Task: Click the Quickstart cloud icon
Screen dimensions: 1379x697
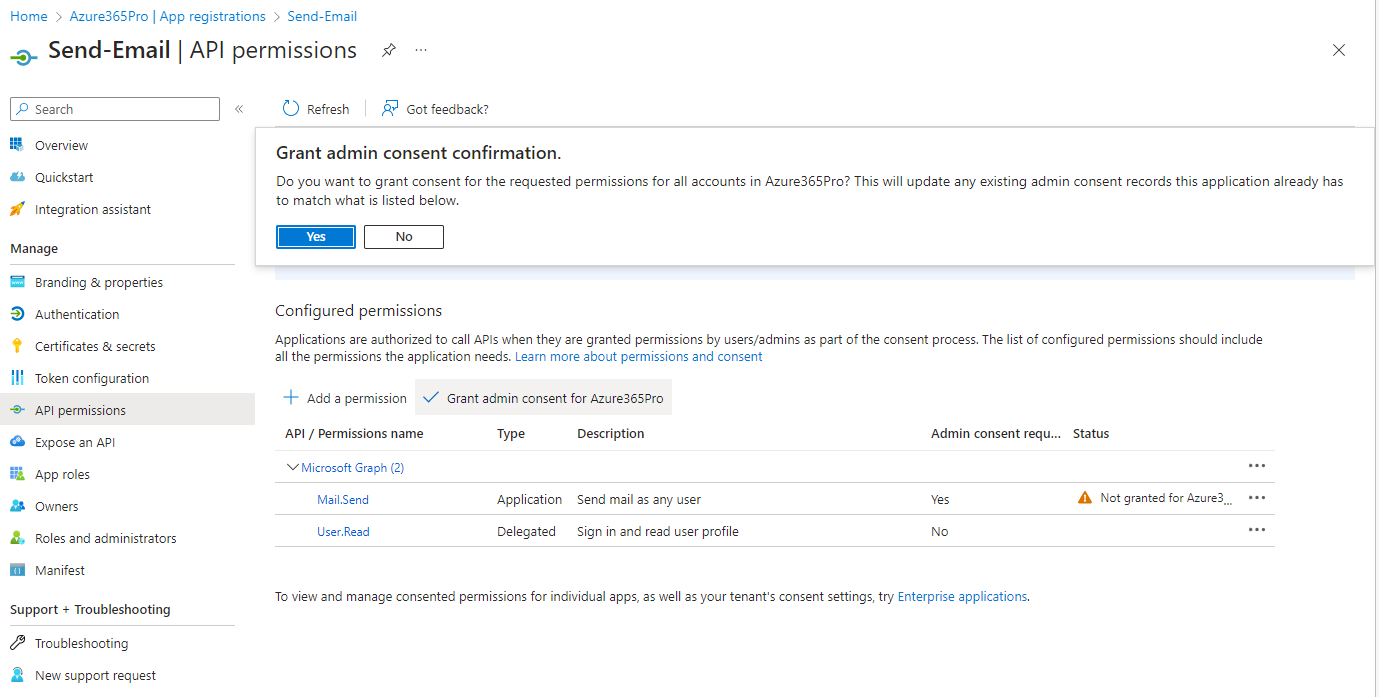Action: point(17,177)
